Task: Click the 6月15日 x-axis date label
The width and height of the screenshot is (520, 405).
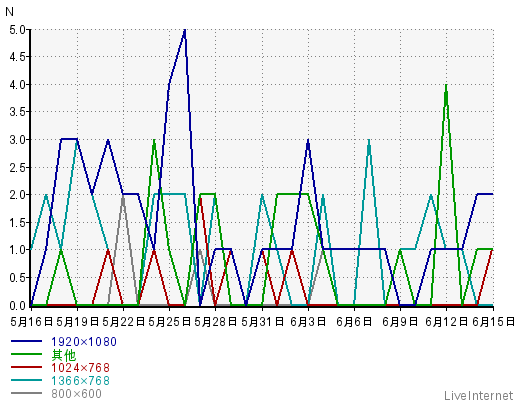Action: coord(493,322)
